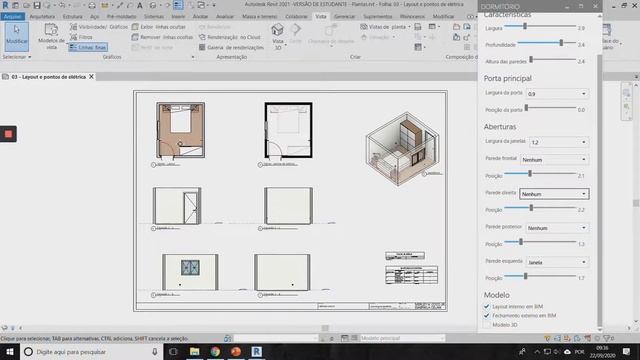Adjust the Largura slider
Image resolution: width=640 pixels, height=360 pixels.
pos(540,27)
